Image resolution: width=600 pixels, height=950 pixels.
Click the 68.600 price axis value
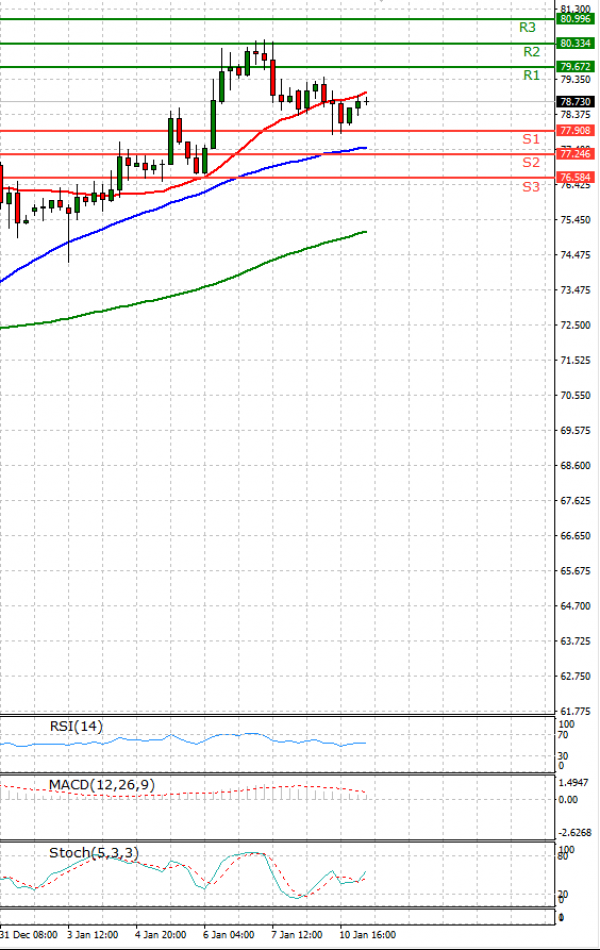575,466
